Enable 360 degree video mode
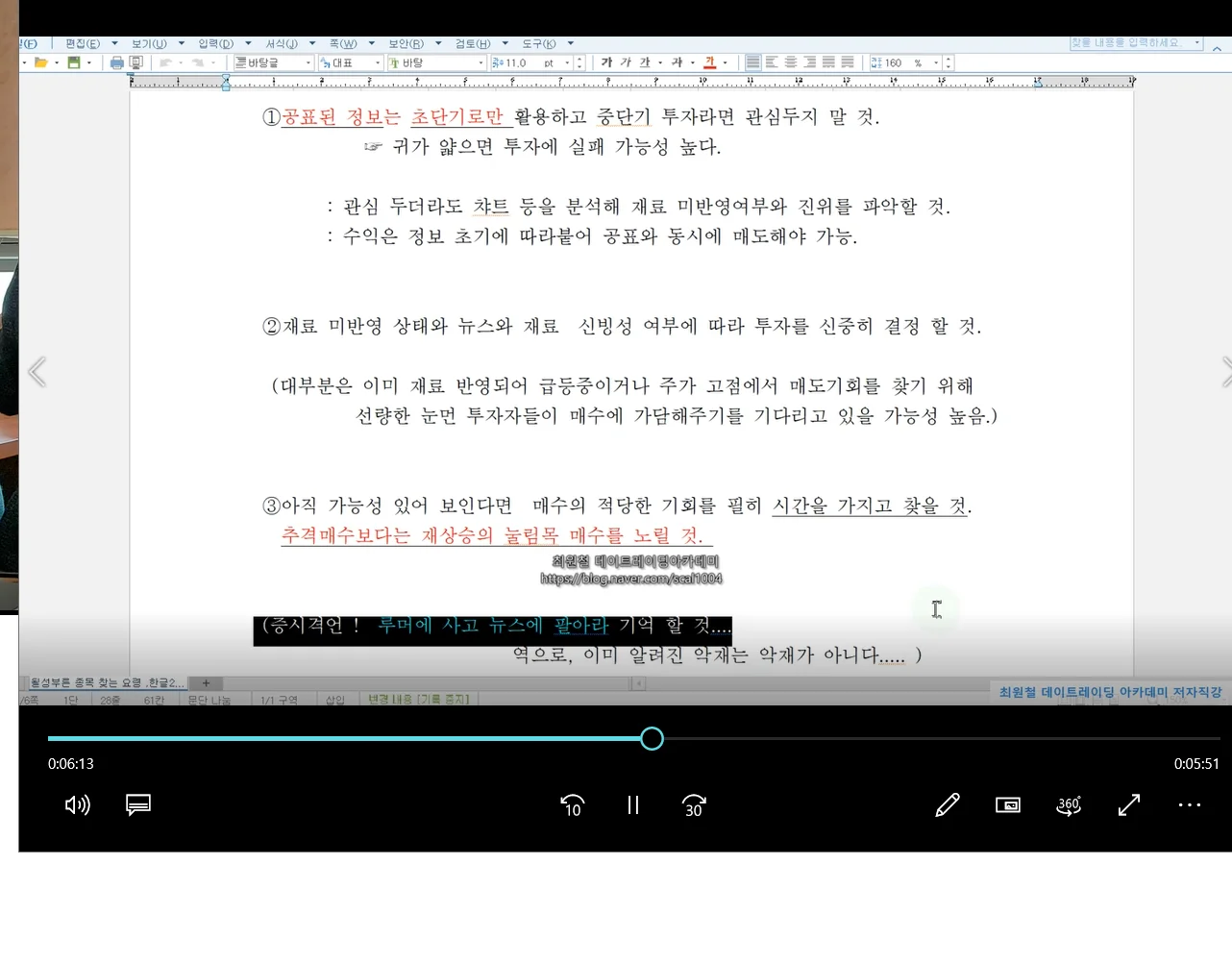 click(x=1069, y=805)
